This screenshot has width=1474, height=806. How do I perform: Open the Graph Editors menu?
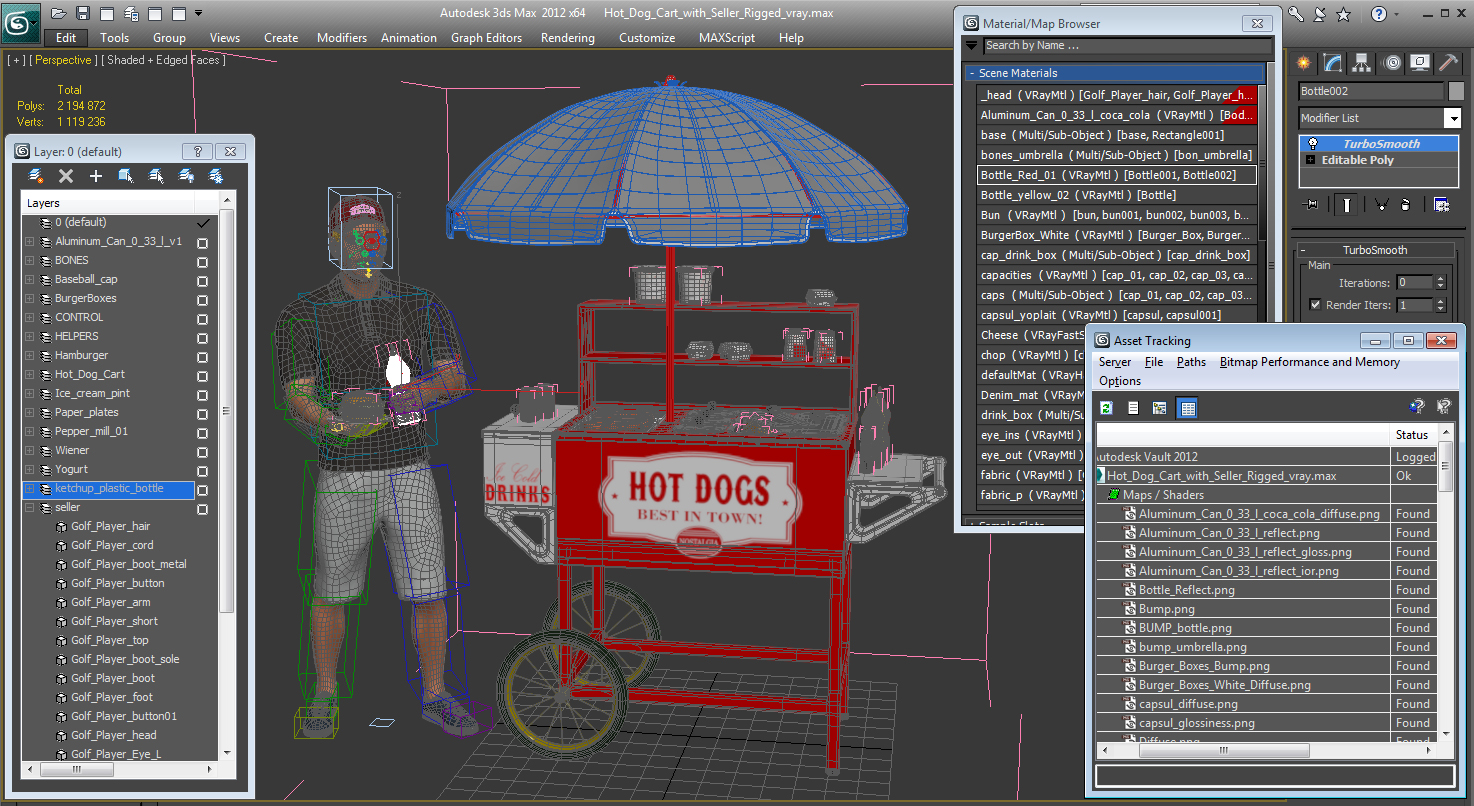tap(486, 38)
